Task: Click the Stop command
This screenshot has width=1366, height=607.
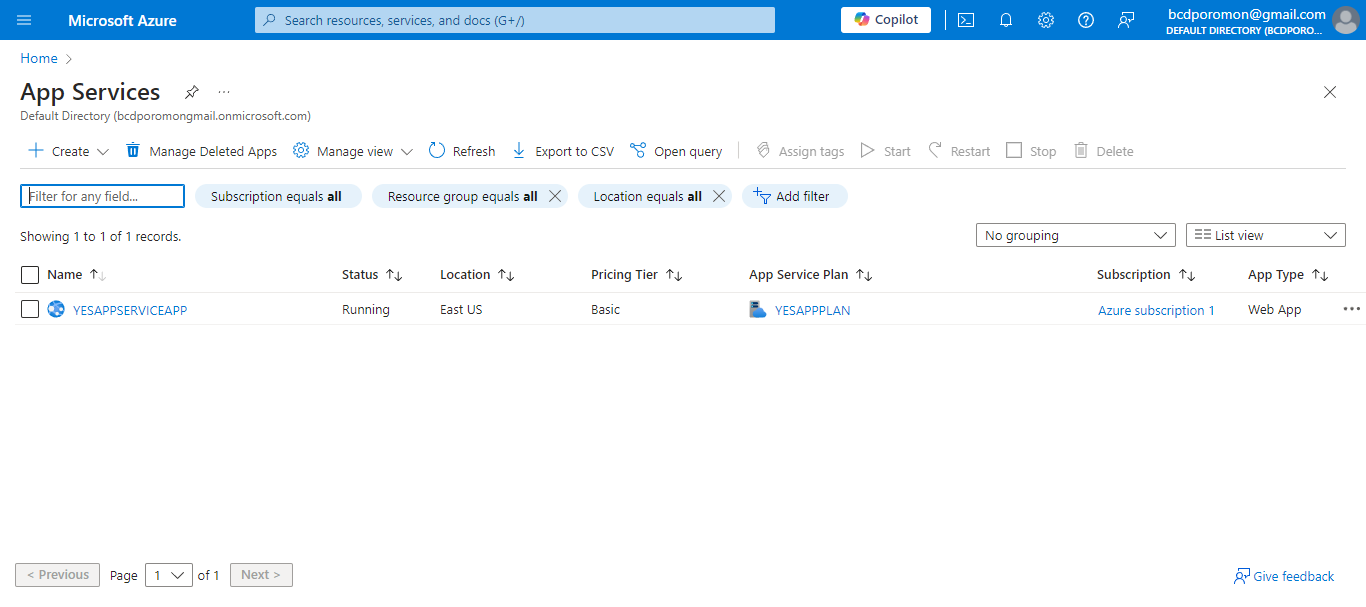Action: (x=1031, y=151)
